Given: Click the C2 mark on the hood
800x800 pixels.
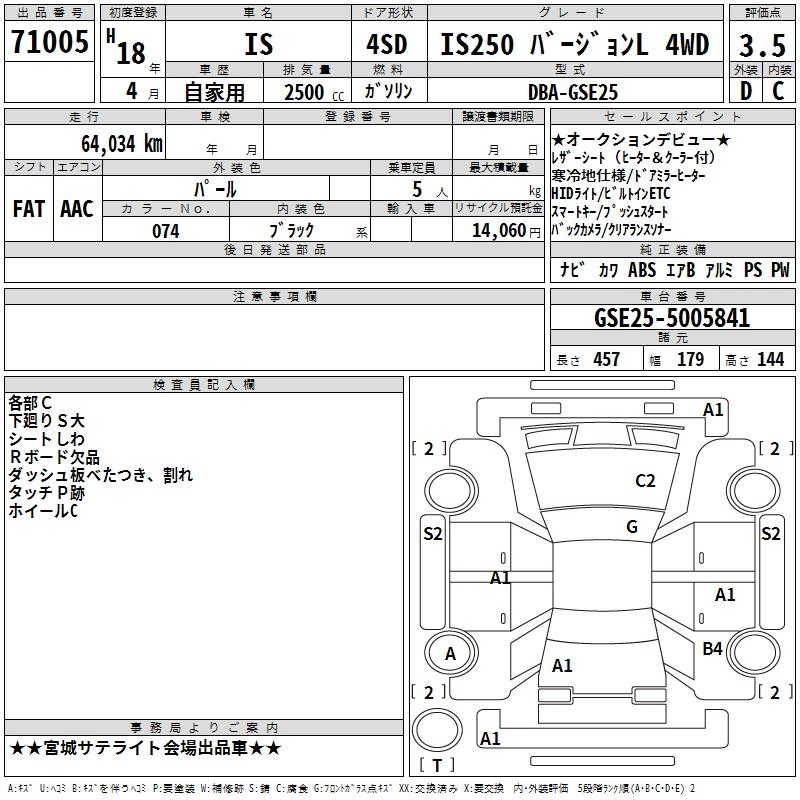Looking at the screenshot, I should [x=645, y=481].
